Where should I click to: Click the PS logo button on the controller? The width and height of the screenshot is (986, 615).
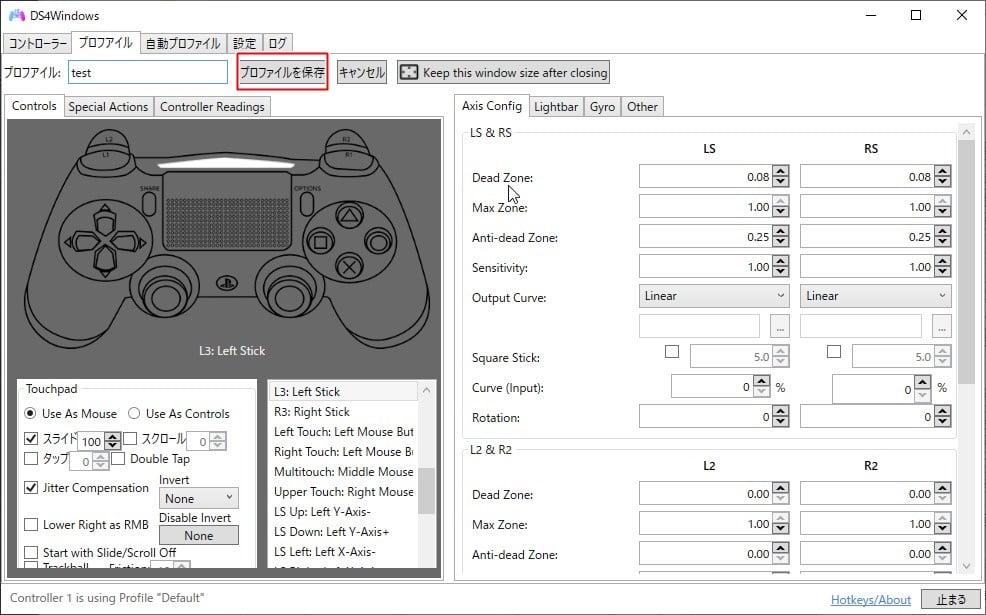pyautogui.click(x=226, y=284)
